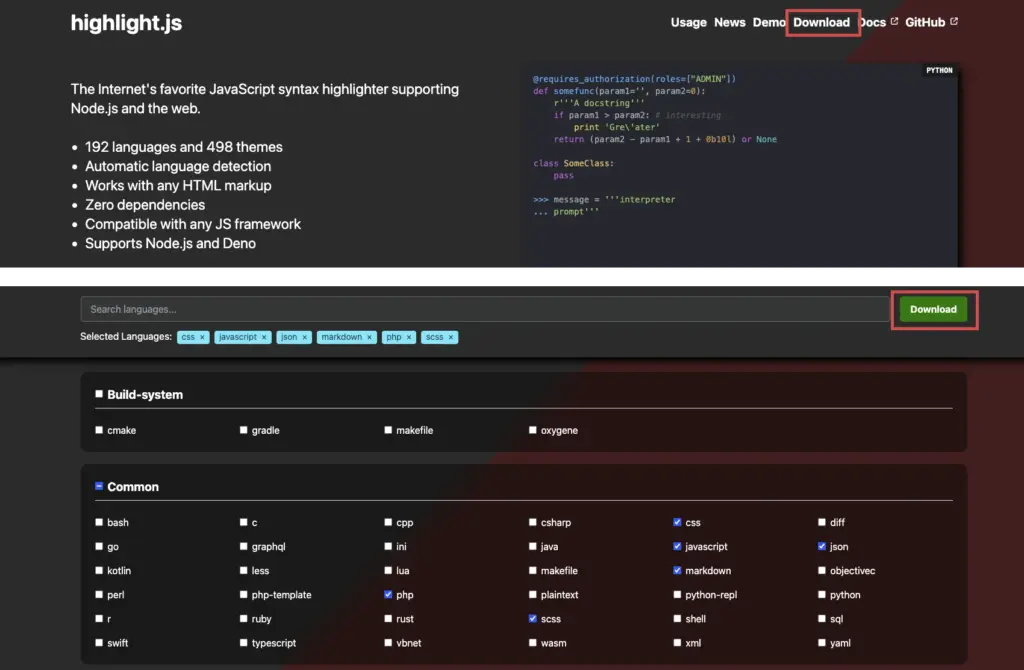Check the cmake language checkbox

click(99, 430)
